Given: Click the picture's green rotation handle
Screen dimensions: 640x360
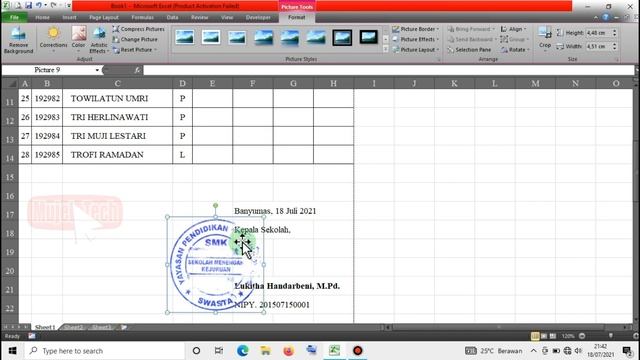Looking at the screenshot, I should pos(216,205).
